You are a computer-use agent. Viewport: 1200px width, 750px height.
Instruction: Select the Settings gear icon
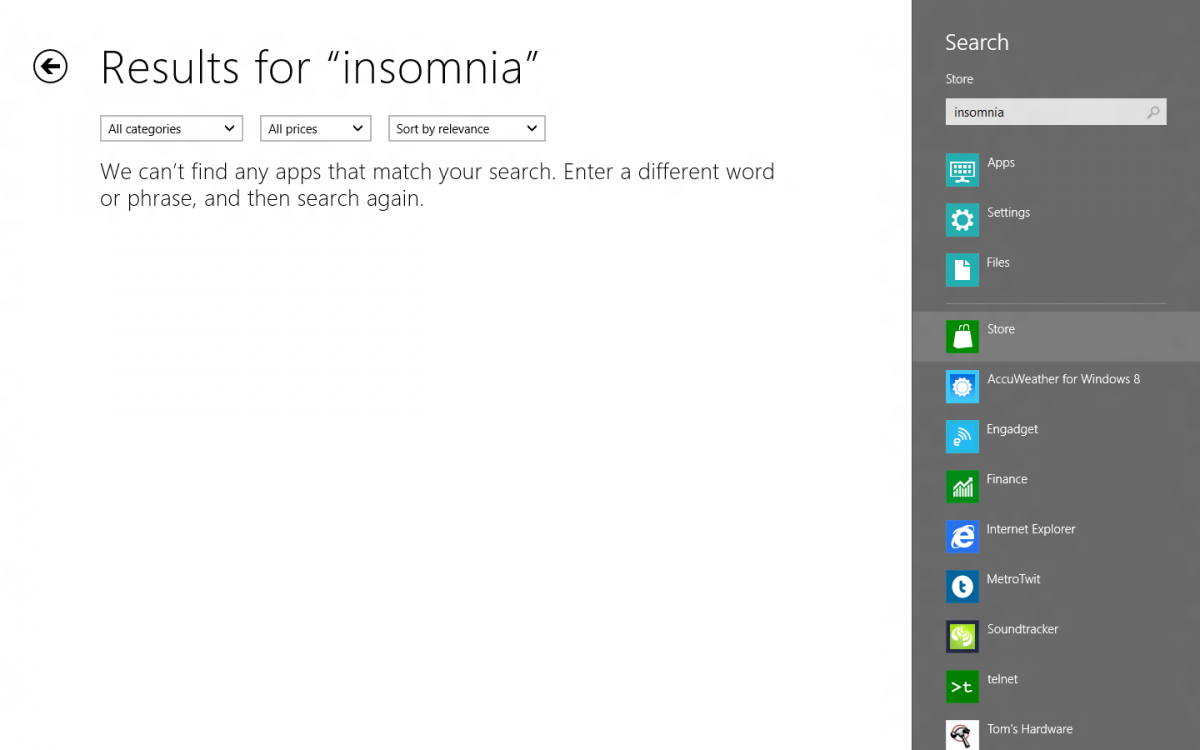point(962,220)
